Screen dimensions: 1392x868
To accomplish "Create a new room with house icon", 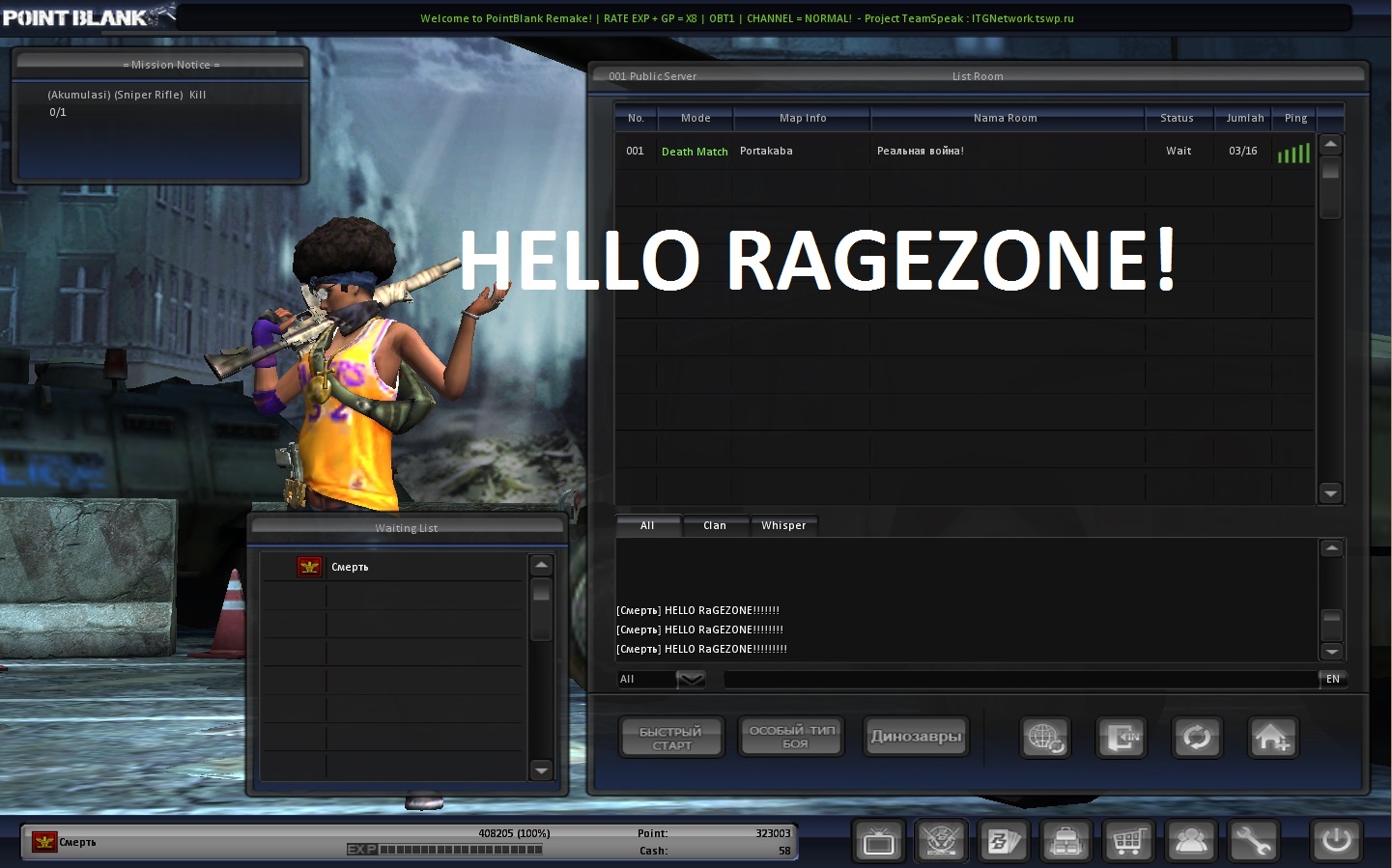I will tap(1273, 738).
